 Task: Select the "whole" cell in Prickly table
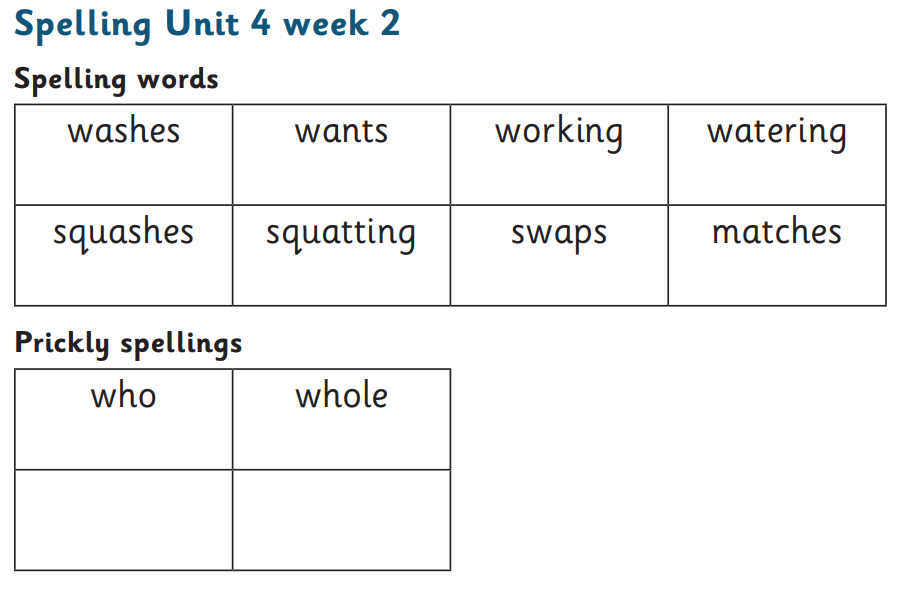point(341,418)
